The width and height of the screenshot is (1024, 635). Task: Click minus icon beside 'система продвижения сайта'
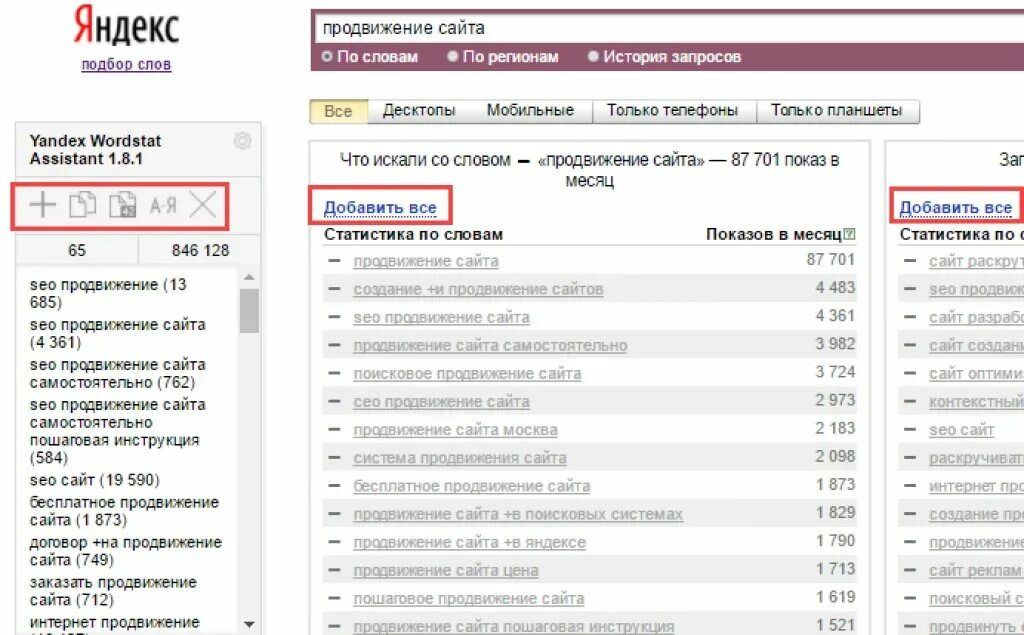point(334,457)
